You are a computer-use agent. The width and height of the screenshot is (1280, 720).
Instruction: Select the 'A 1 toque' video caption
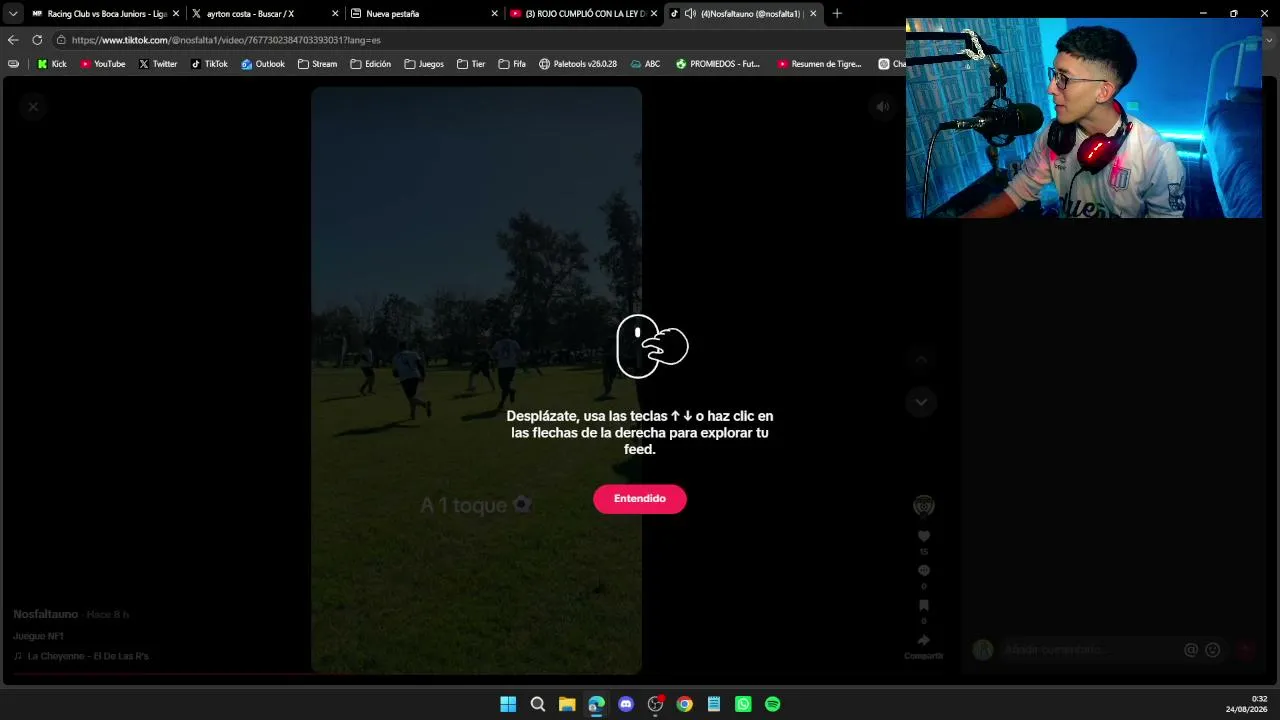pyautogui.click(x=476, y=505)
